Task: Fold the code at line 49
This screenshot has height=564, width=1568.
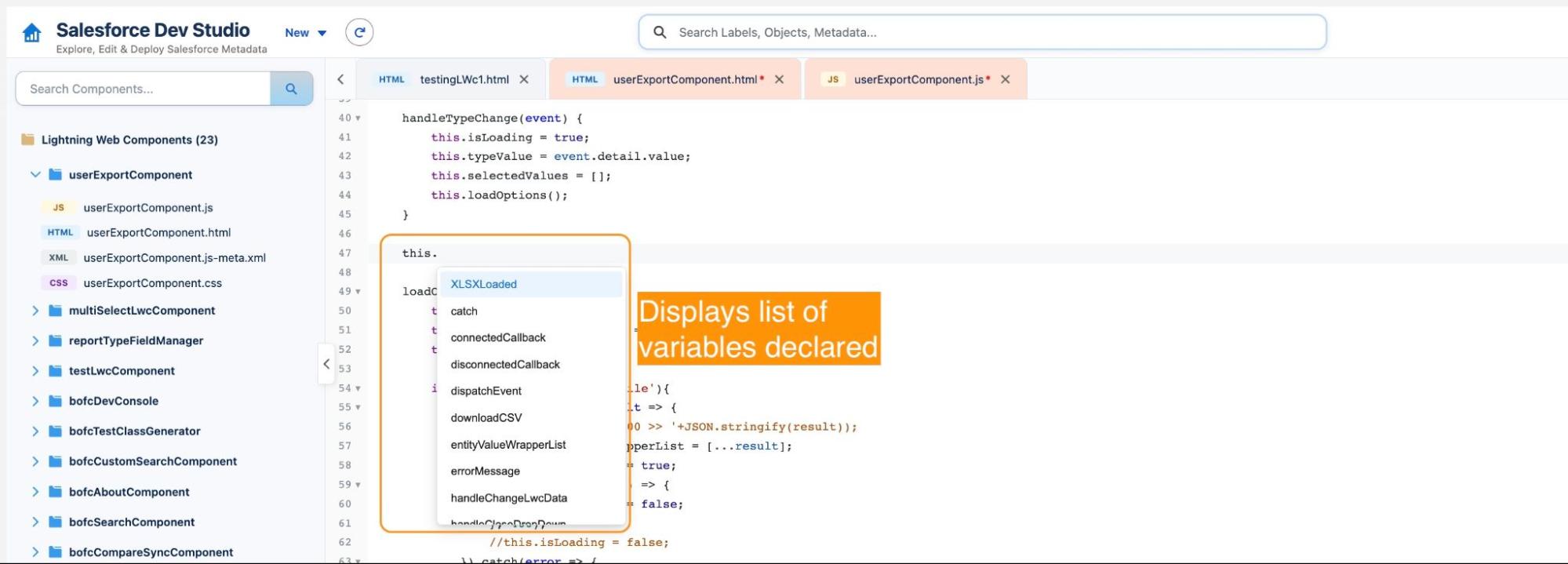Action: [x=358, y=292]
